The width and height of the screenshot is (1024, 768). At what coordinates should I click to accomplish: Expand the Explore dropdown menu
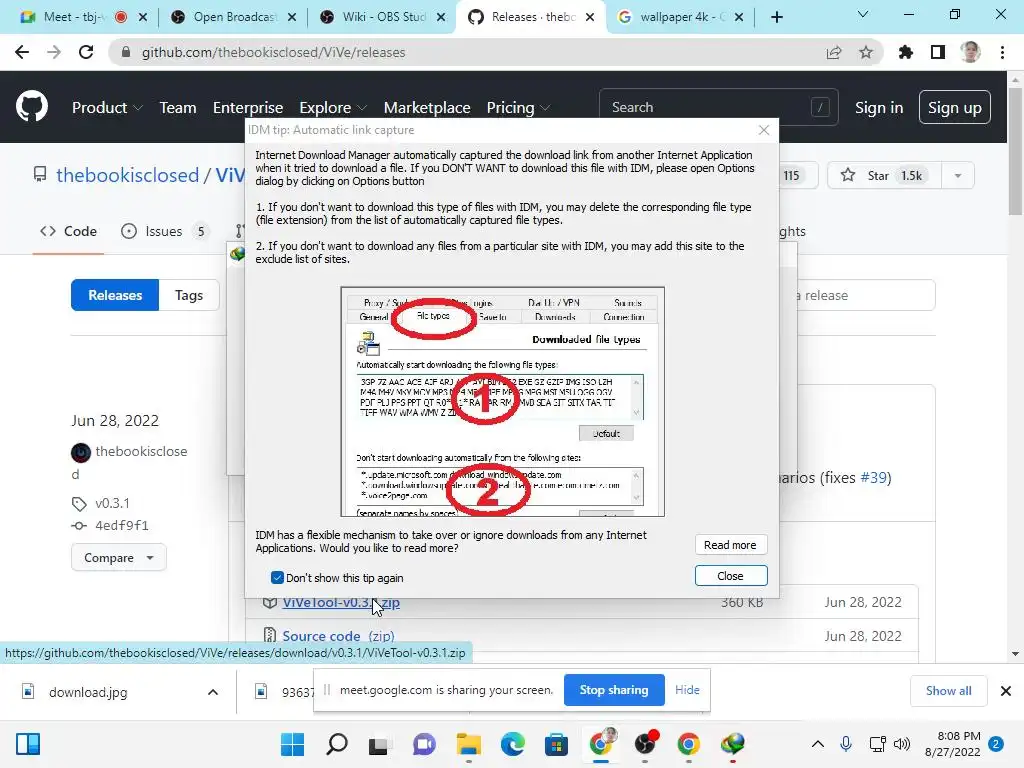[x=332, y=108]
